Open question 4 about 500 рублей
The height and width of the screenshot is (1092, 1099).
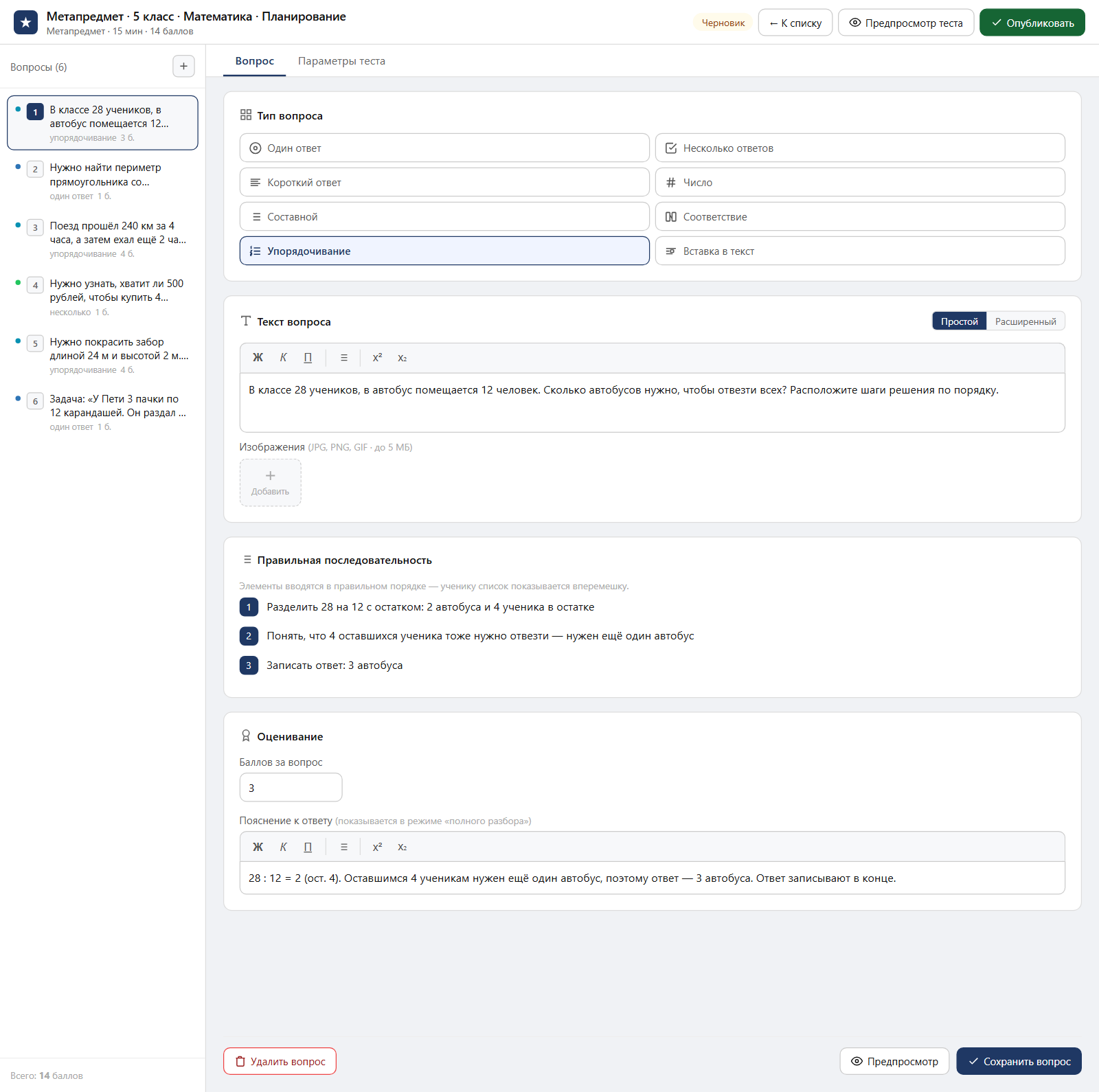[103, 297]
